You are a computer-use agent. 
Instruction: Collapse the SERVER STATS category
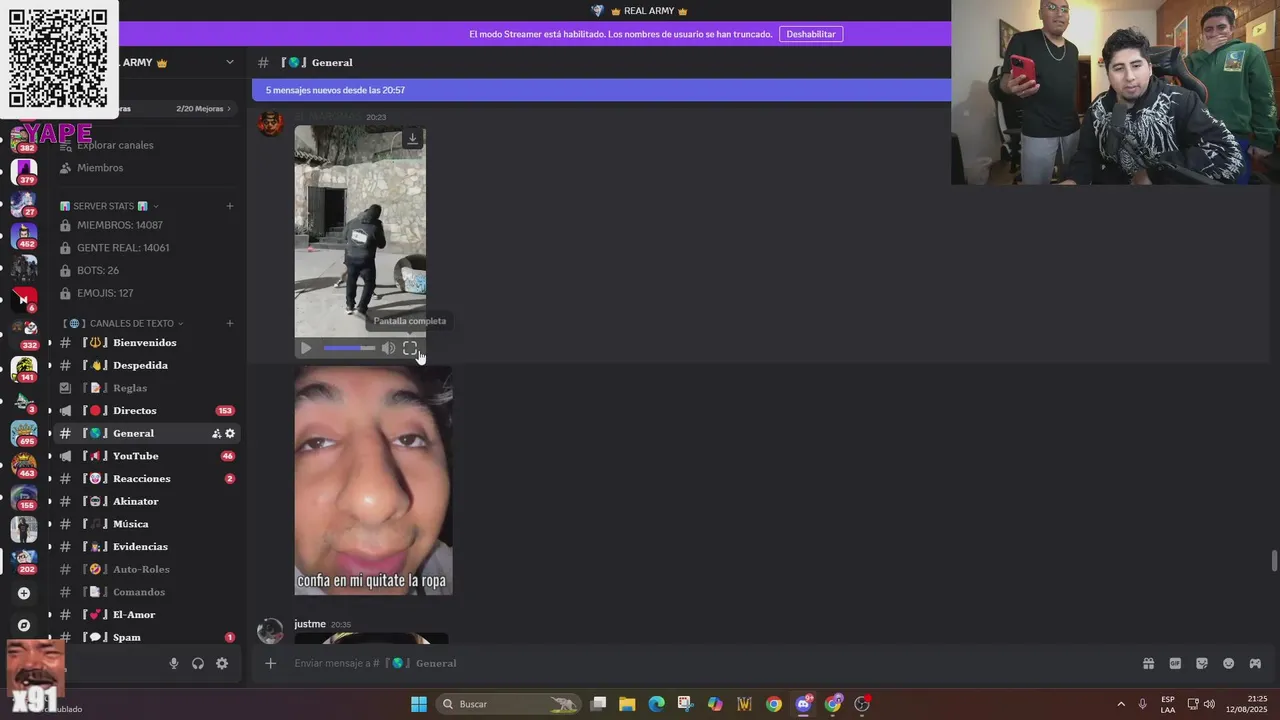click(x=110, y=206)
